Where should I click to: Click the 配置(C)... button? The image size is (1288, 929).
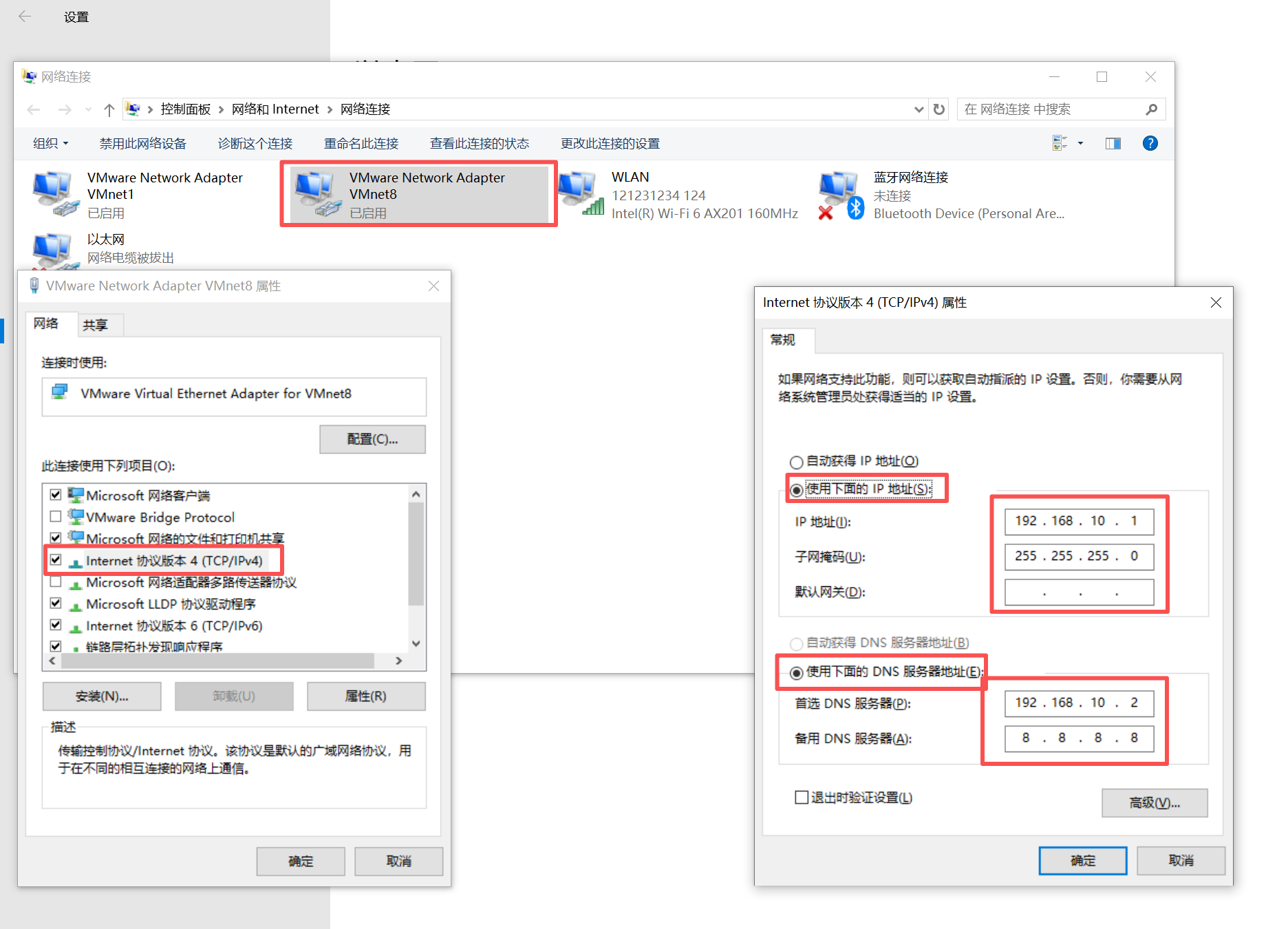372,439
